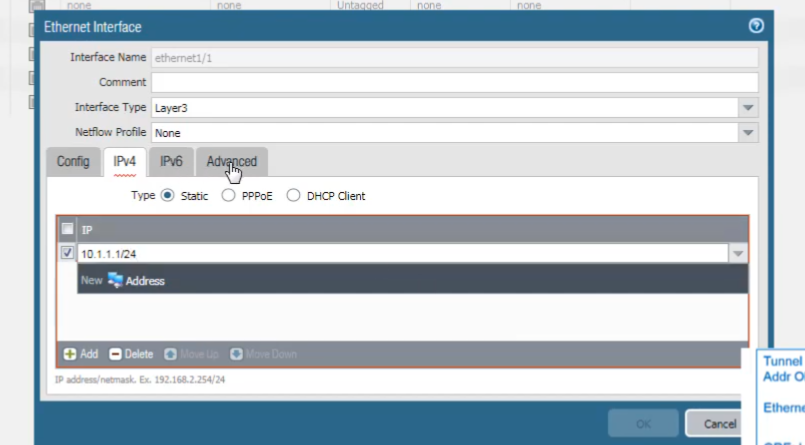Click the Comment input field

click(x=454, y=82)
